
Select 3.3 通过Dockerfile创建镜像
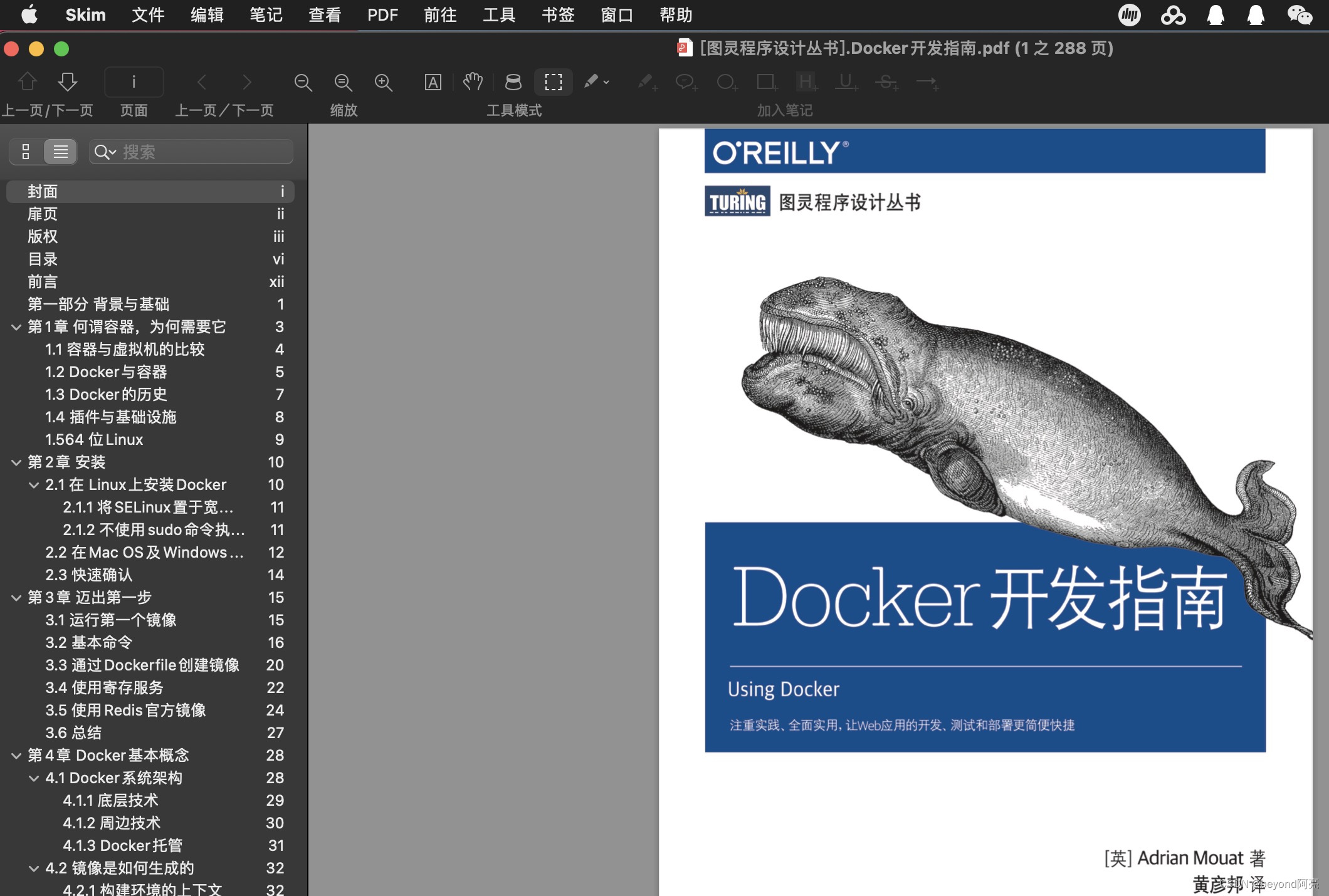point(150,665)
